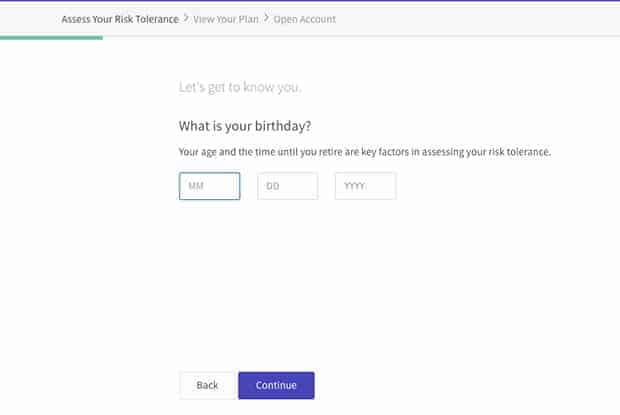This screenshot has width=620, height=415.
Task: Click the 'Let's get to know you.' heading
Action: click(x=240, y=87)
